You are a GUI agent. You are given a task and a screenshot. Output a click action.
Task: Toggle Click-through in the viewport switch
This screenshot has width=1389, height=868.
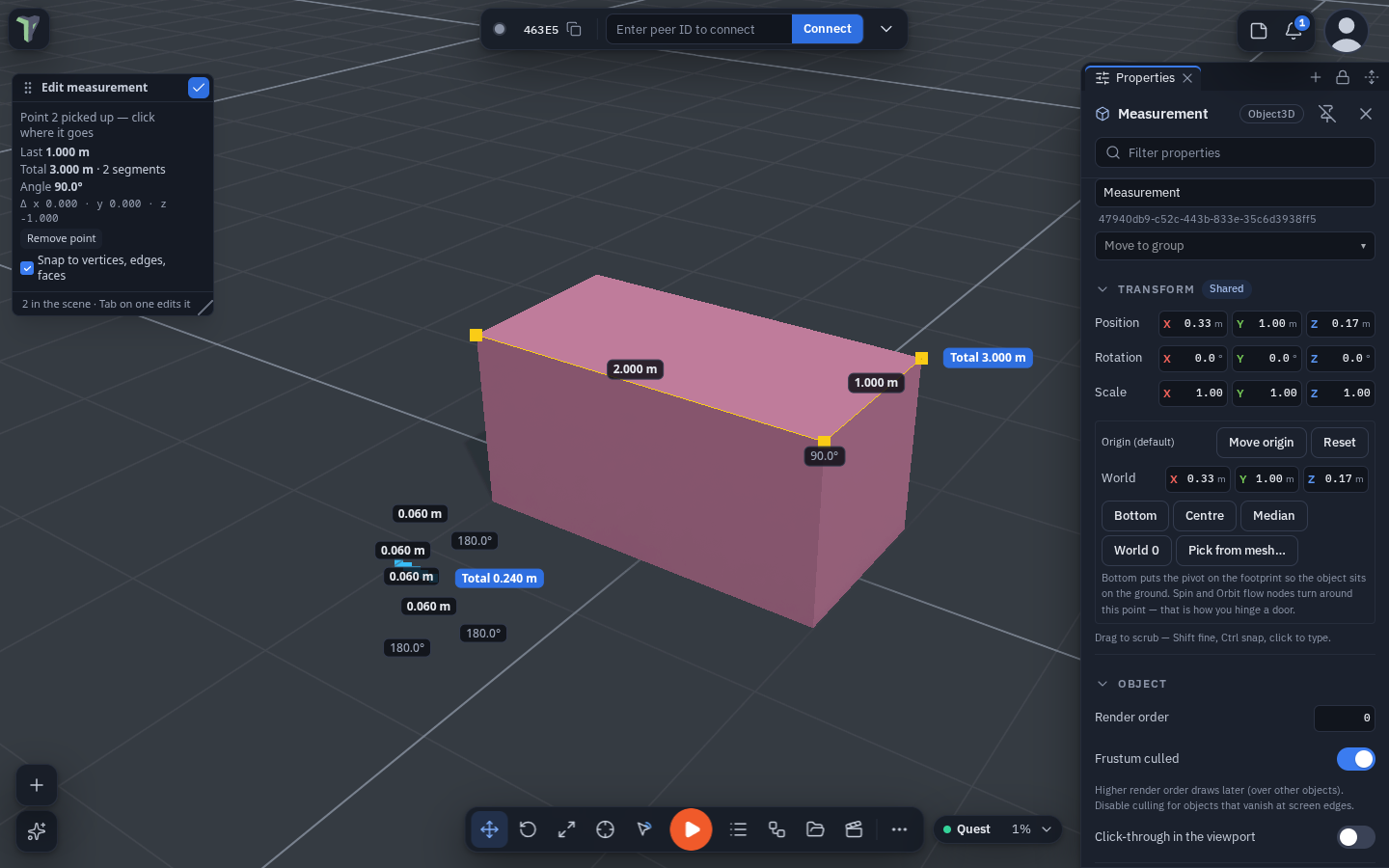tap(1355, 837)
